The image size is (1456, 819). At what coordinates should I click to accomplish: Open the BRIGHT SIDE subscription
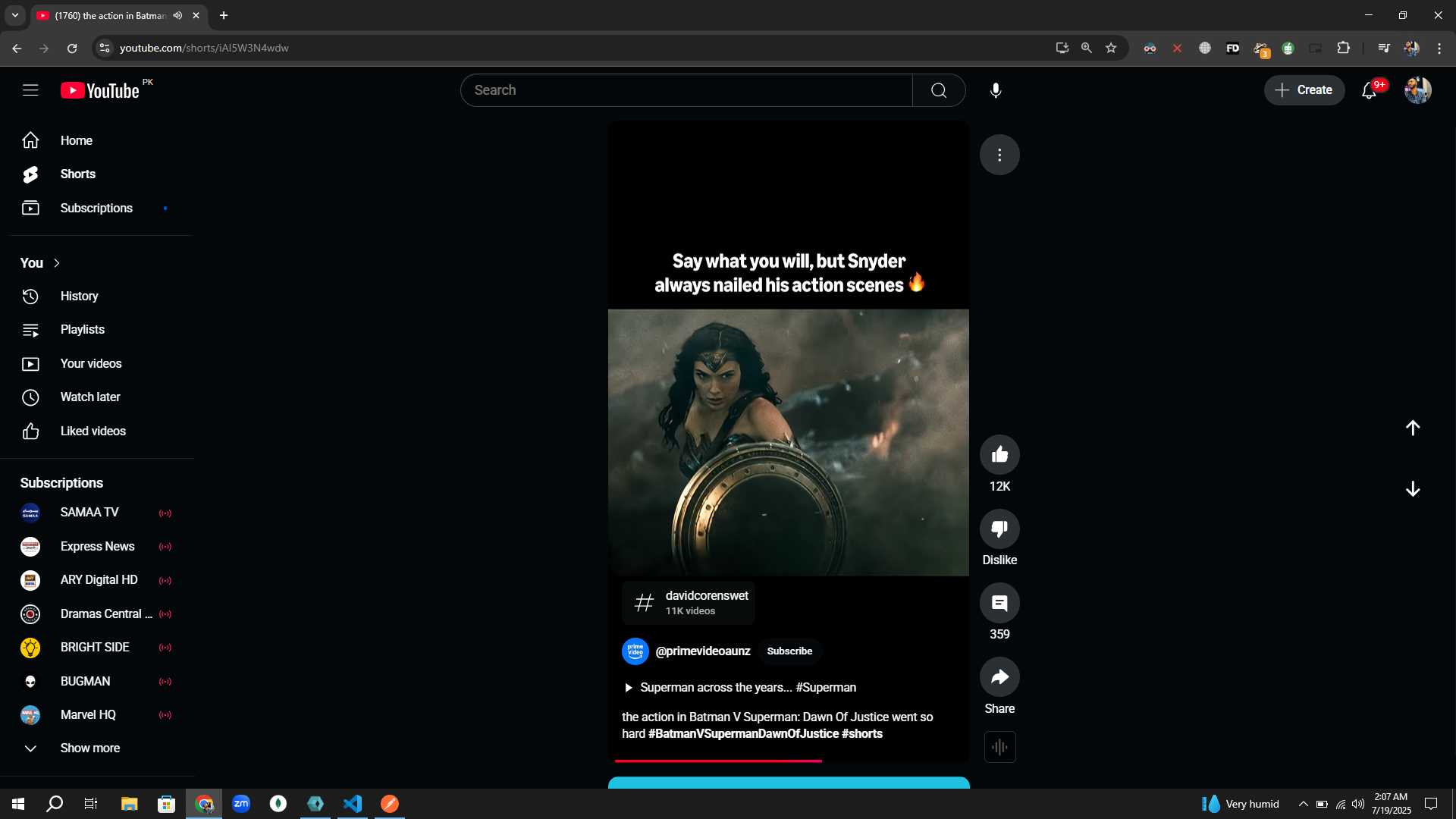click(x=97, y=648)
